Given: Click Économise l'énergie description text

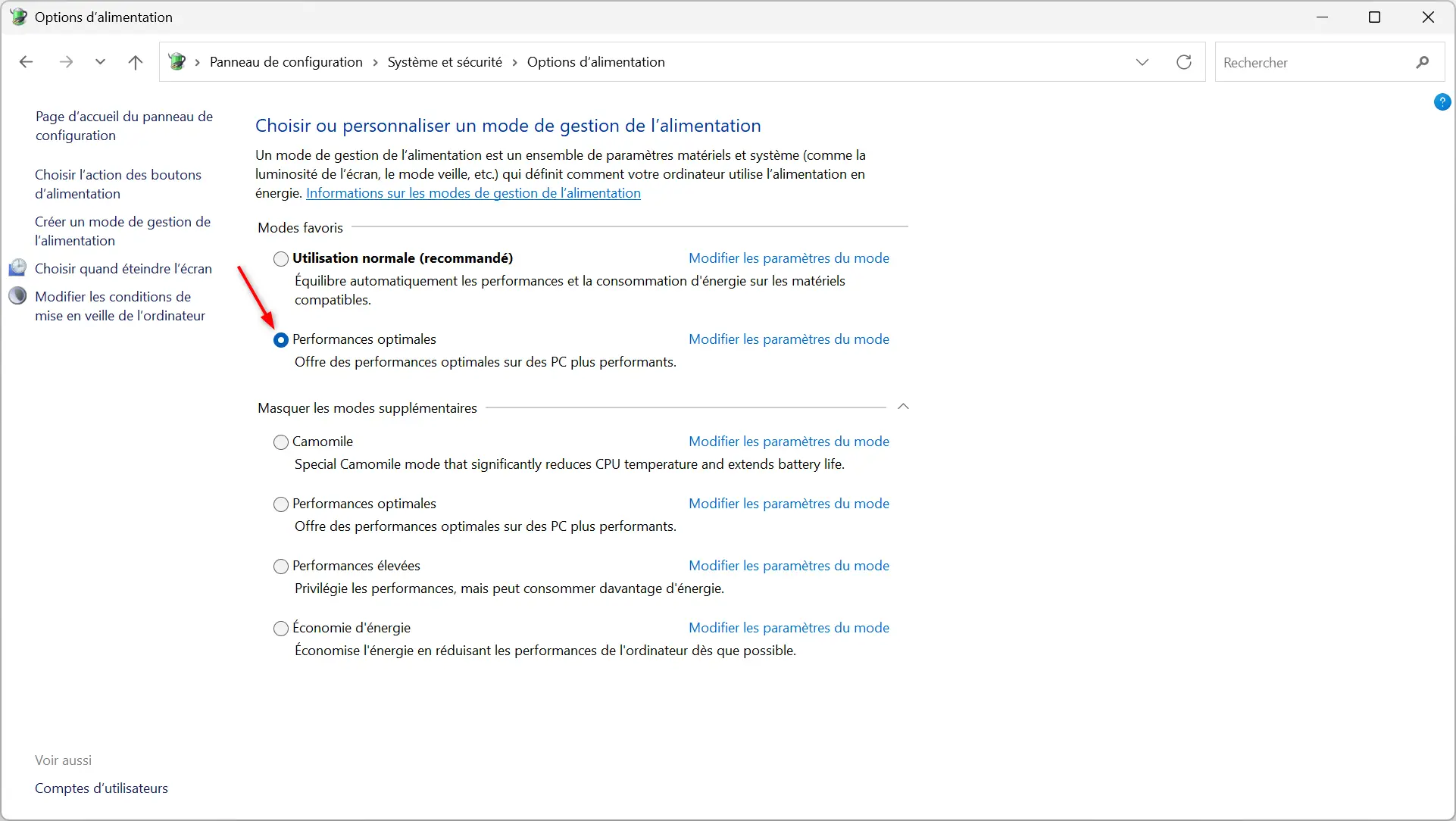Looking at the screenshot, I should point(545,650).
